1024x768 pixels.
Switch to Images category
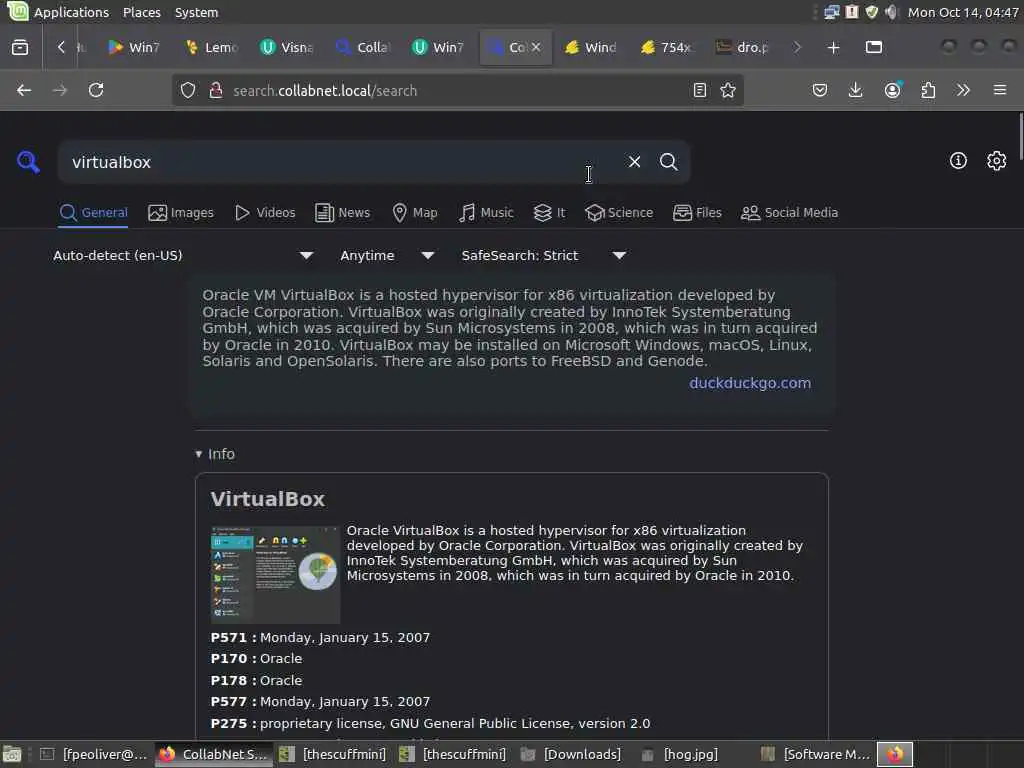(x=181, y=212)
